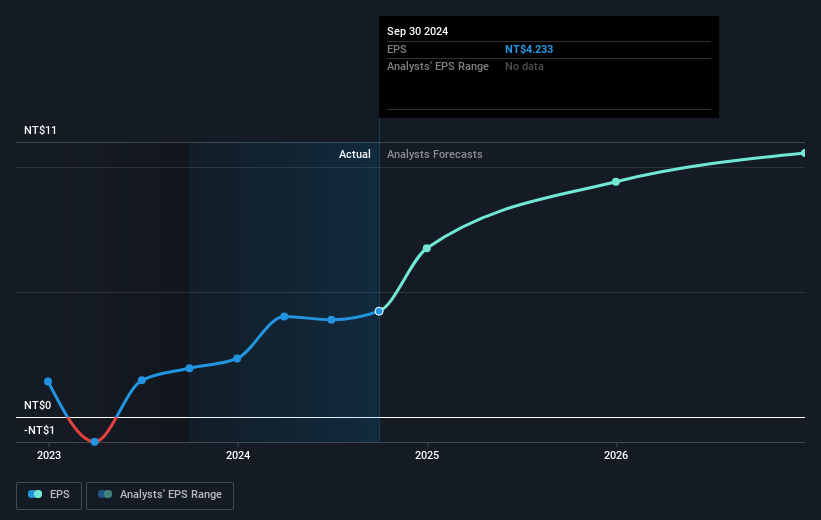Image resolution: width=821 pixels, height=520 pixels.
Task: Click the mid-2023 EPS data point
Action: coord(142,380)
